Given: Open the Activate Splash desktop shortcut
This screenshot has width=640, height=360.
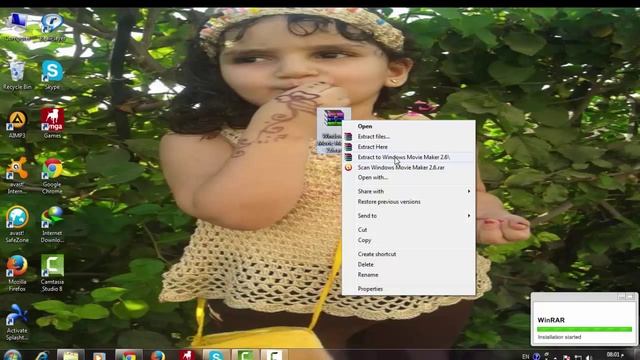Looking at the screenshot, I should [17, 322].
